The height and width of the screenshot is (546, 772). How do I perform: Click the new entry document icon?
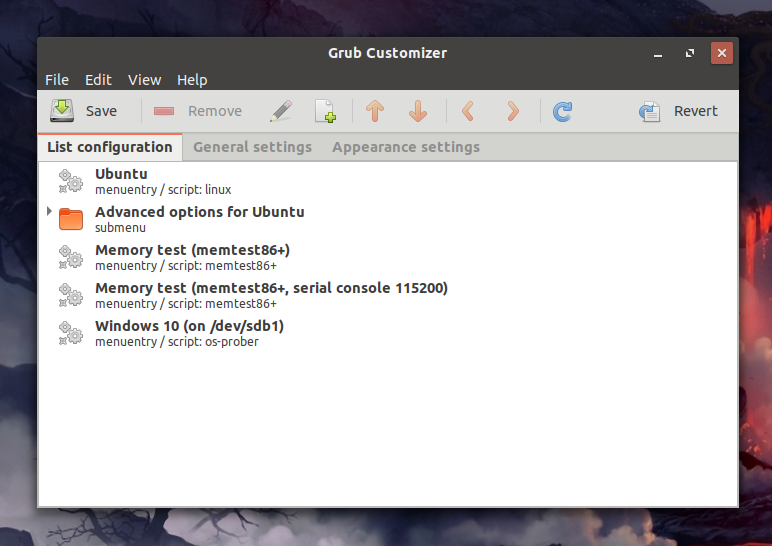(325, 111)
